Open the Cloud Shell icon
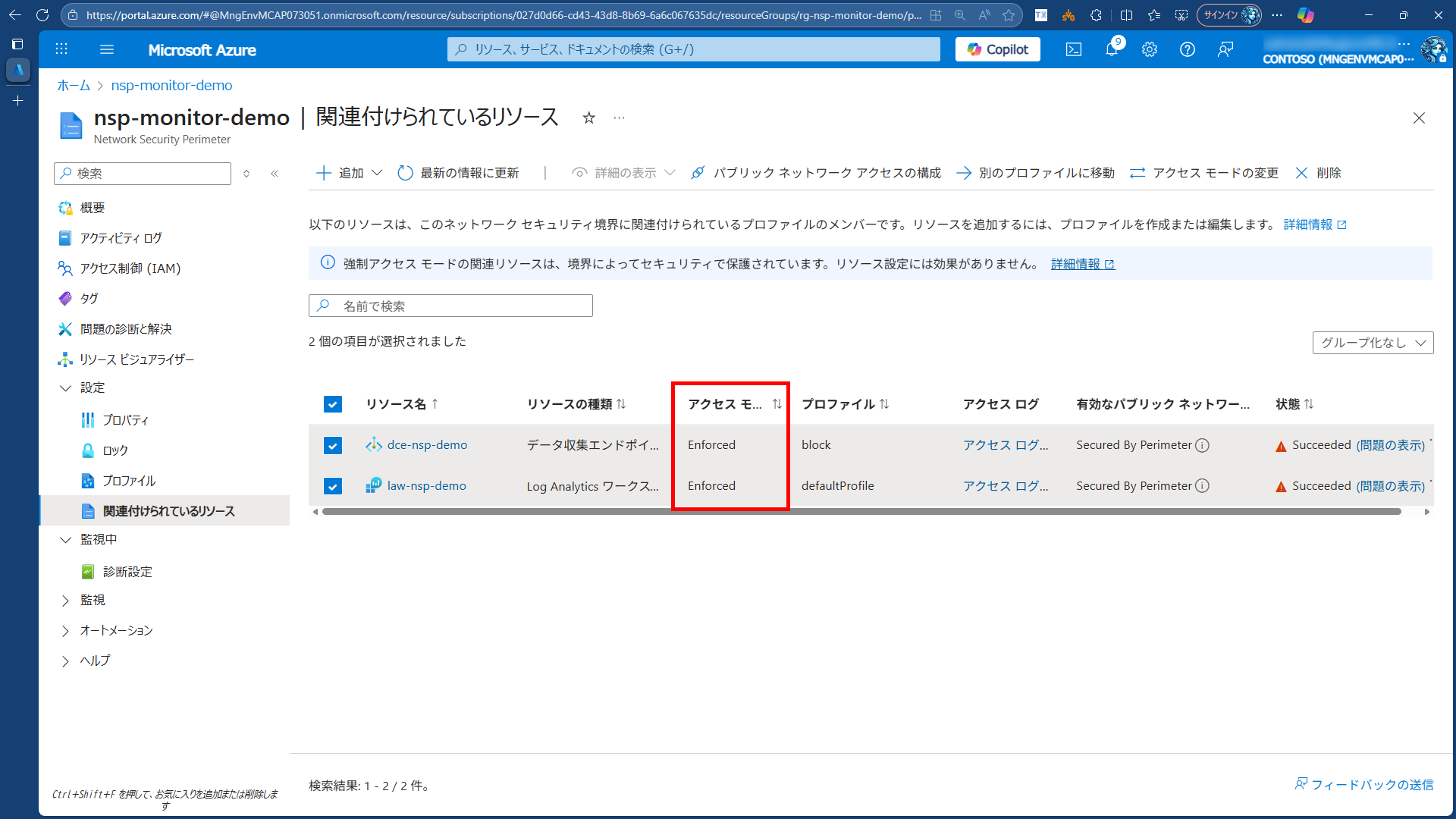1456x819 pixels. coord(1073,49)
